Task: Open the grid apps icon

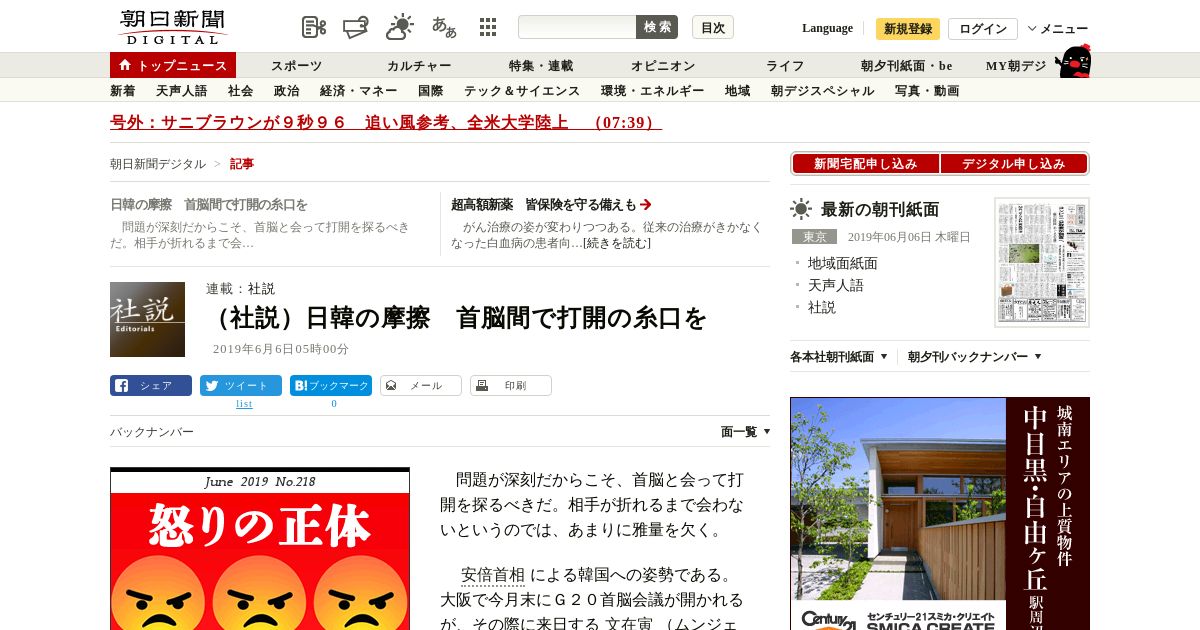Action: click(488, 28)
